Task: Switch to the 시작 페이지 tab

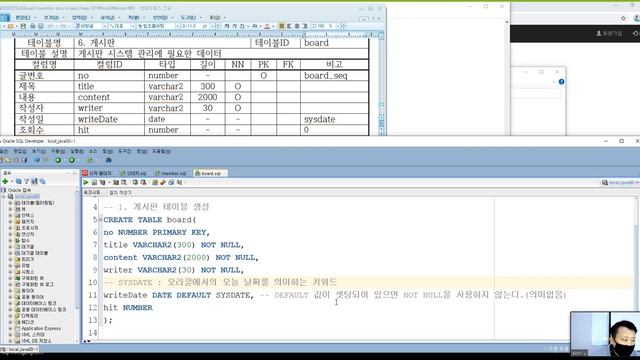Action: coord(97,173)
